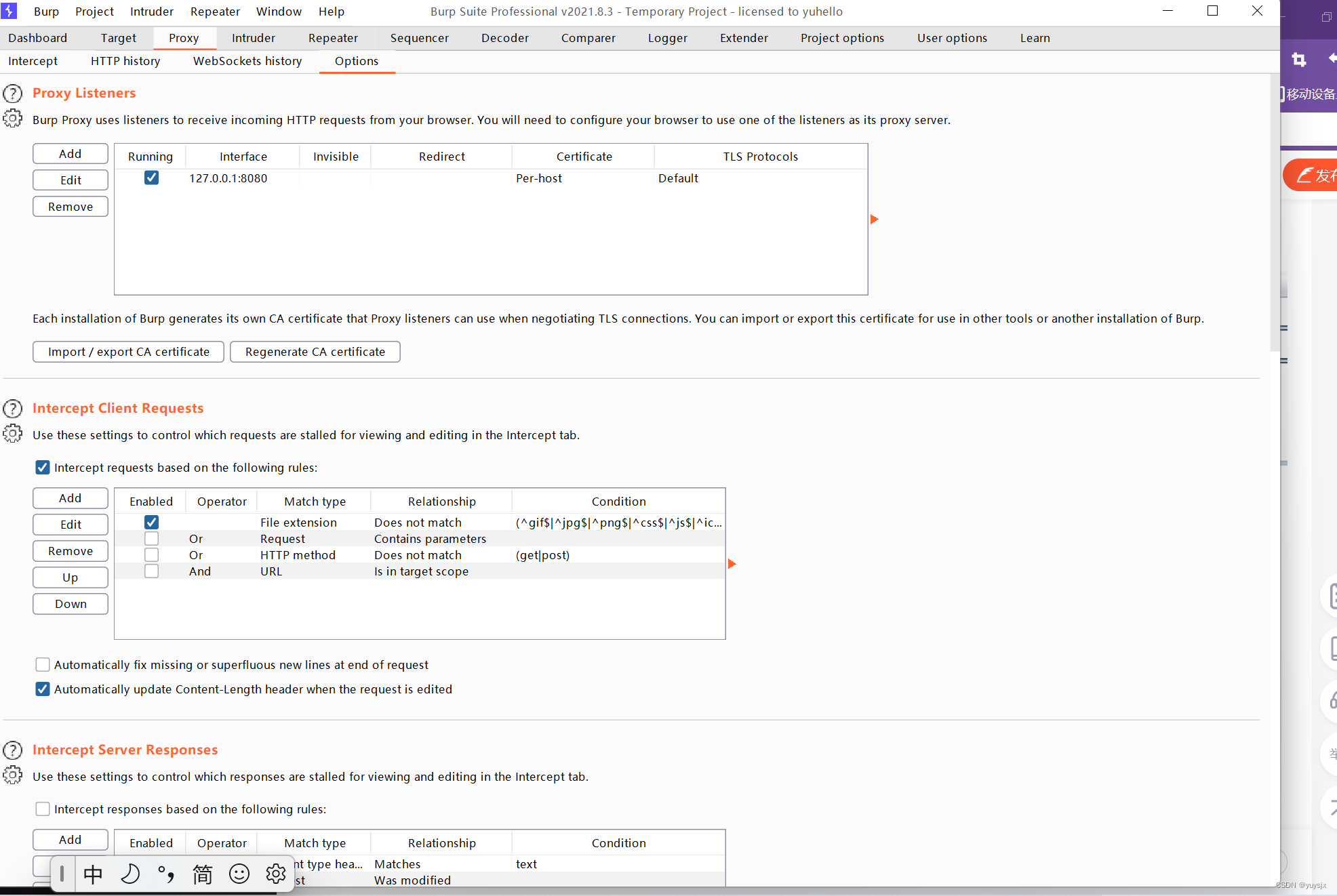This screenshot has height=896, width=1337.
Task: Enable automatic fix of missing new lines
Action: tap(43, 665)
